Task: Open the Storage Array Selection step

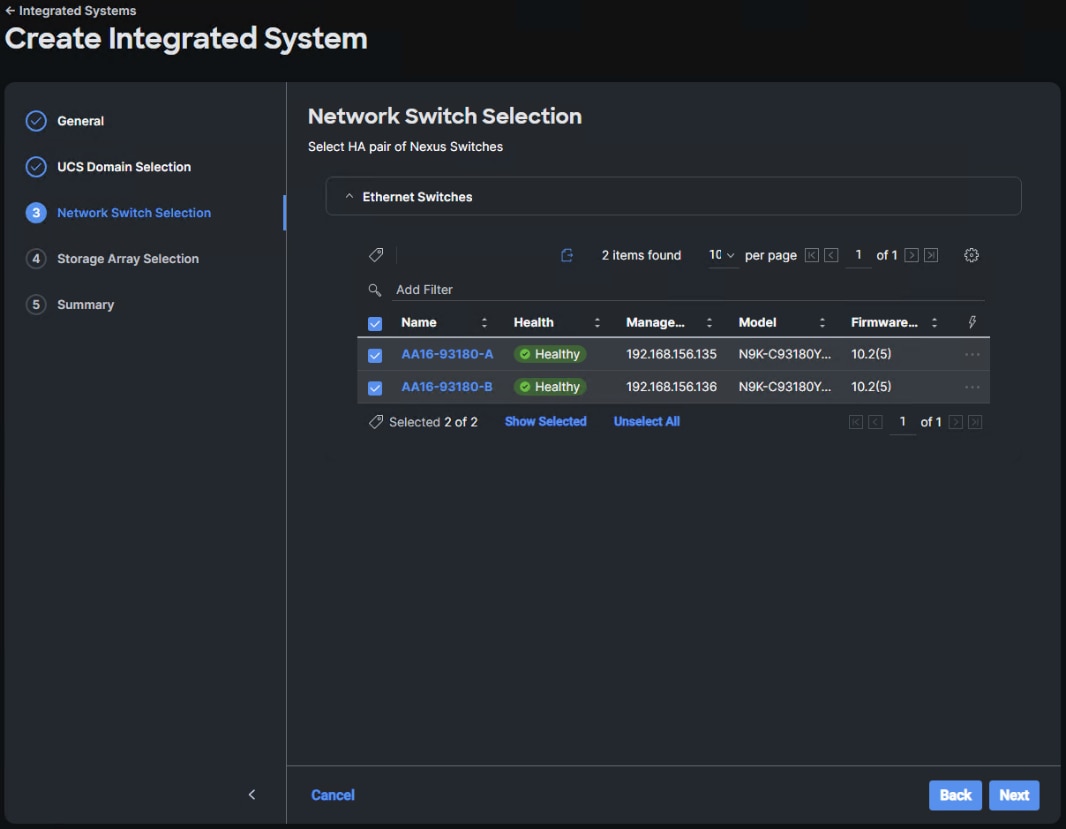Action: [127, 259]
